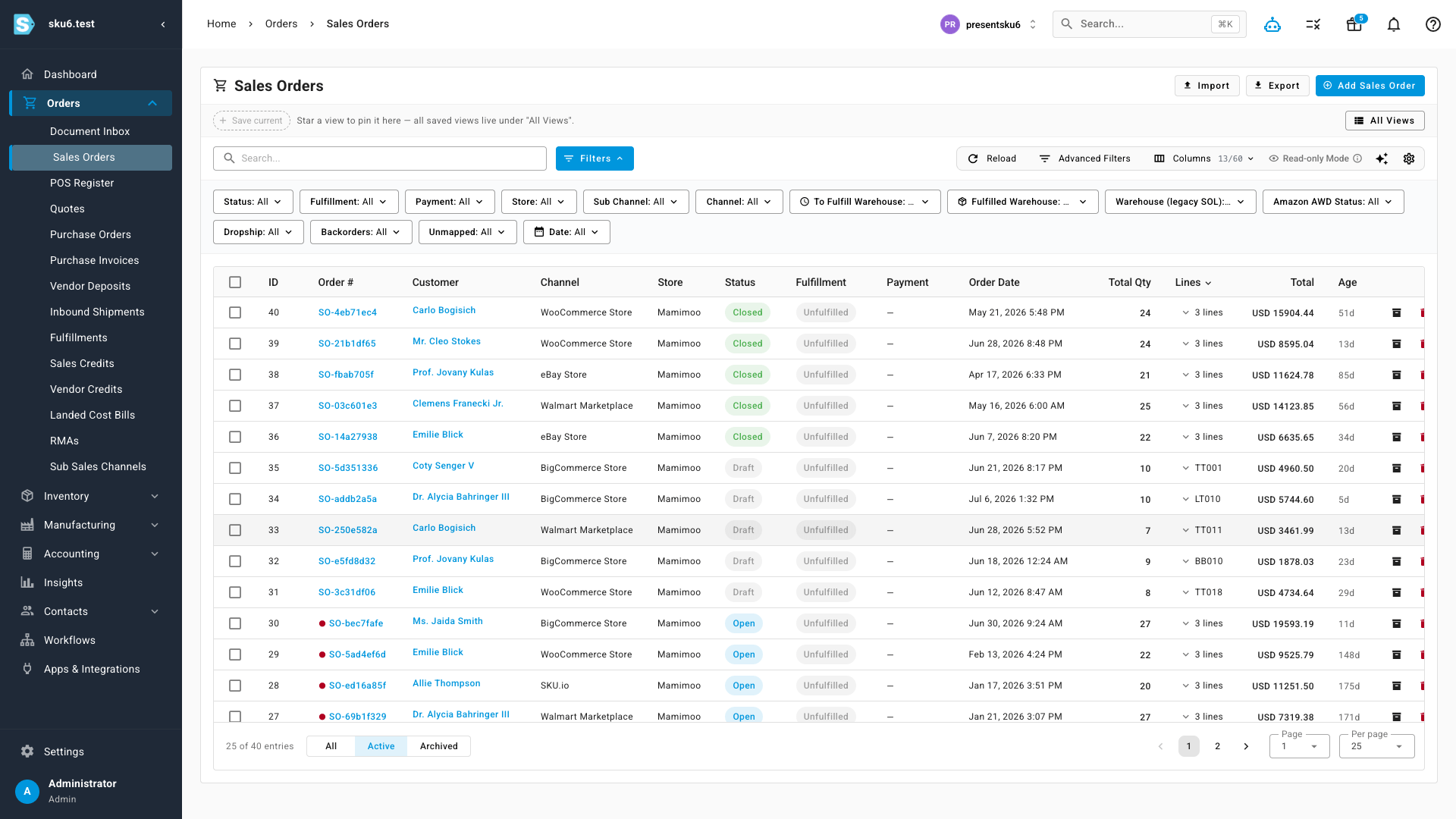The image size is (1456, 819).
Task: Open the checklist tasks icon in header
Action: click(1313, 24)
